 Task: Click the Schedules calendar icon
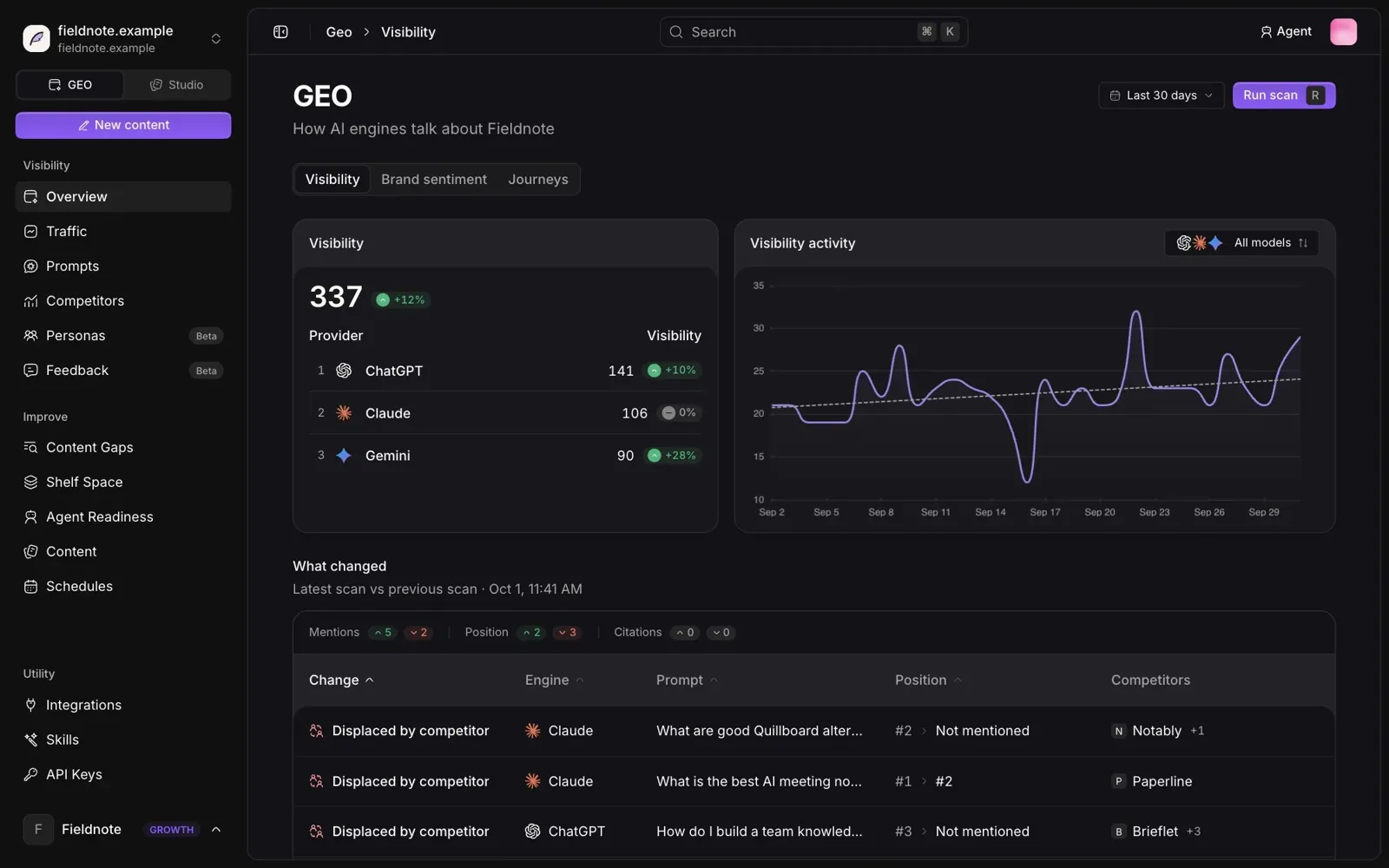tap(30, 587)
